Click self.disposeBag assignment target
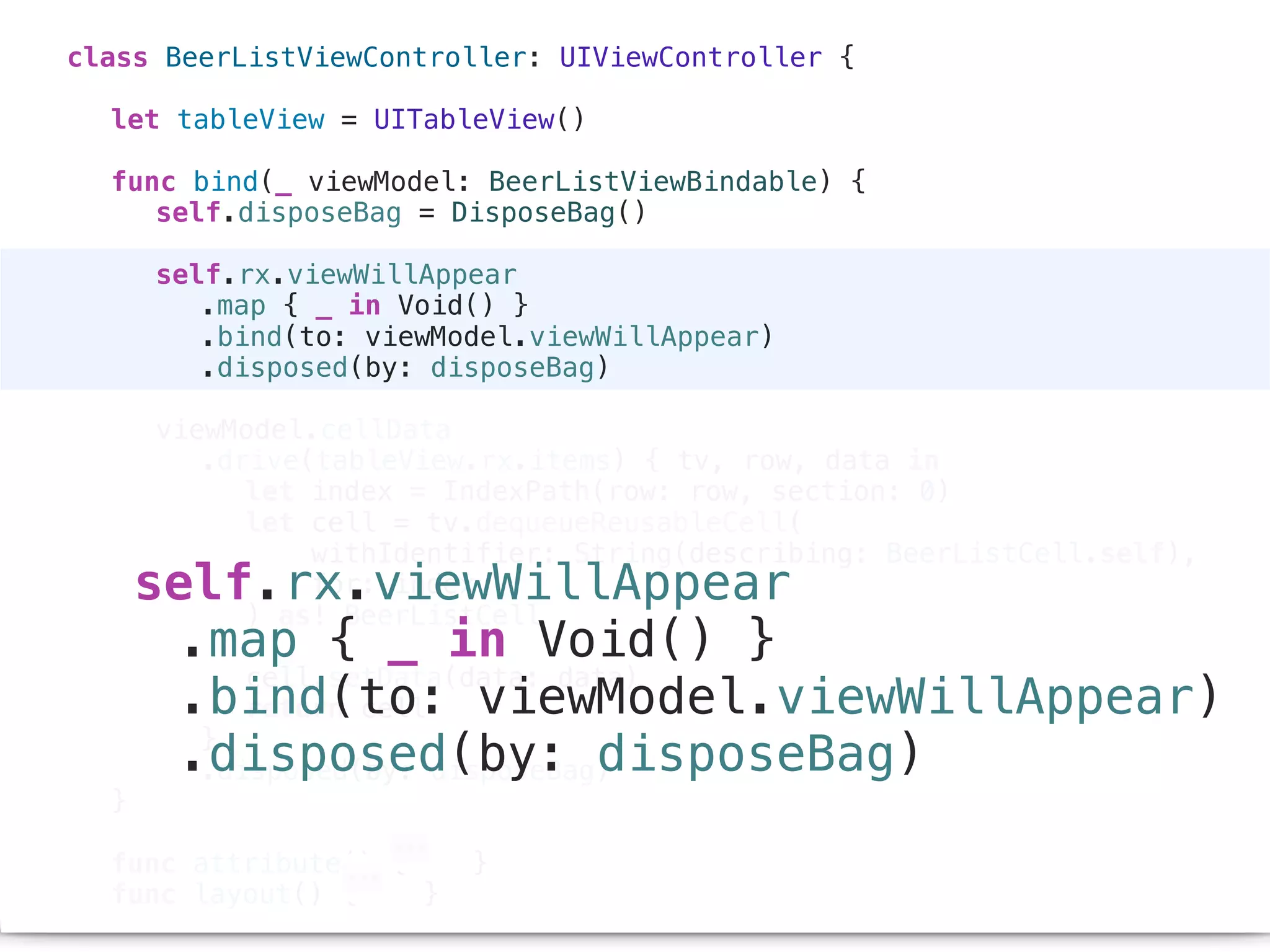Image resolution: width=1270 pixels, height=952 pixels. [x=279, y=213]
